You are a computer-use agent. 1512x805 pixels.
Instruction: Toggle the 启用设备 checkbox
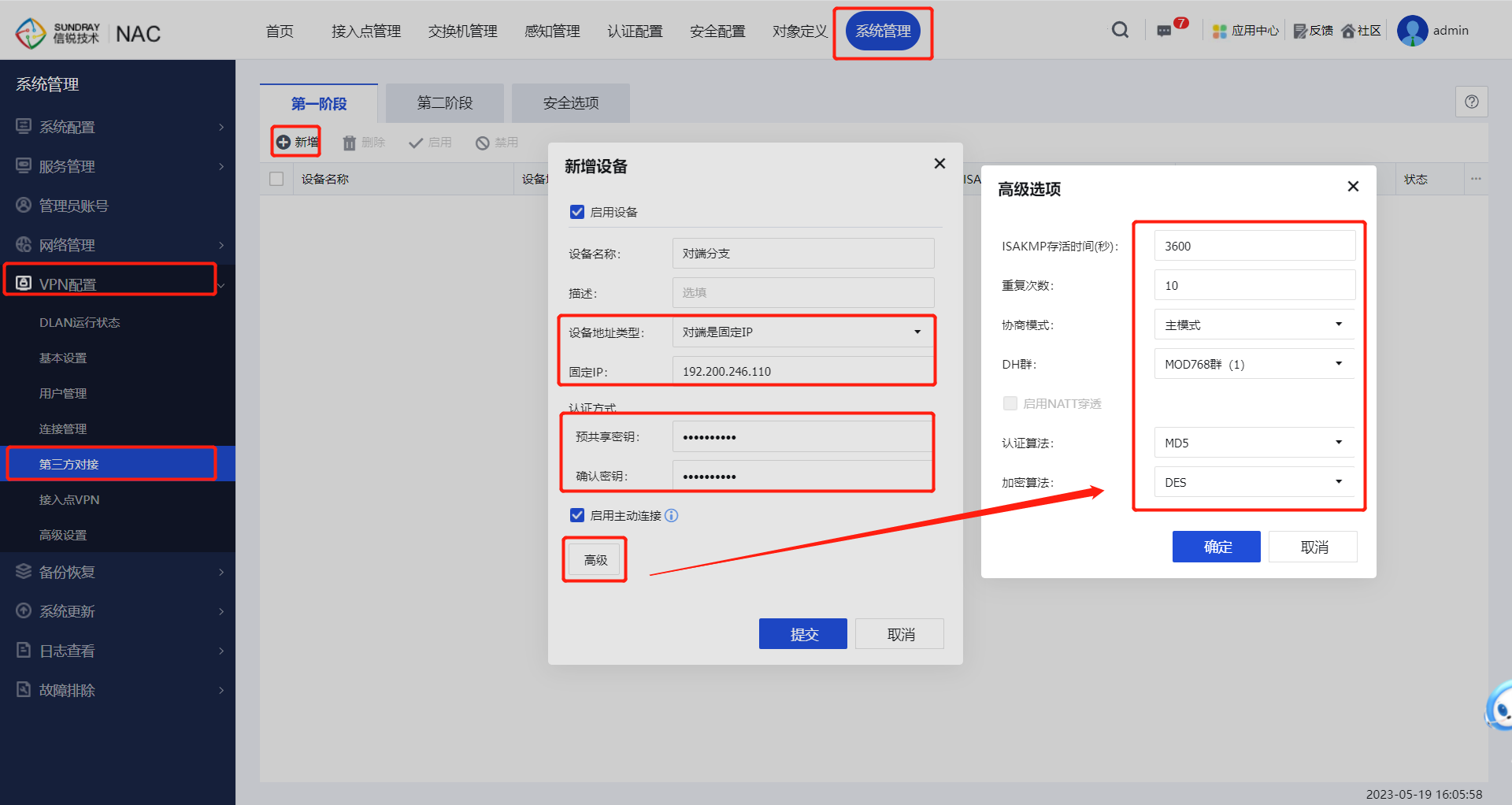tap(577, 212)
